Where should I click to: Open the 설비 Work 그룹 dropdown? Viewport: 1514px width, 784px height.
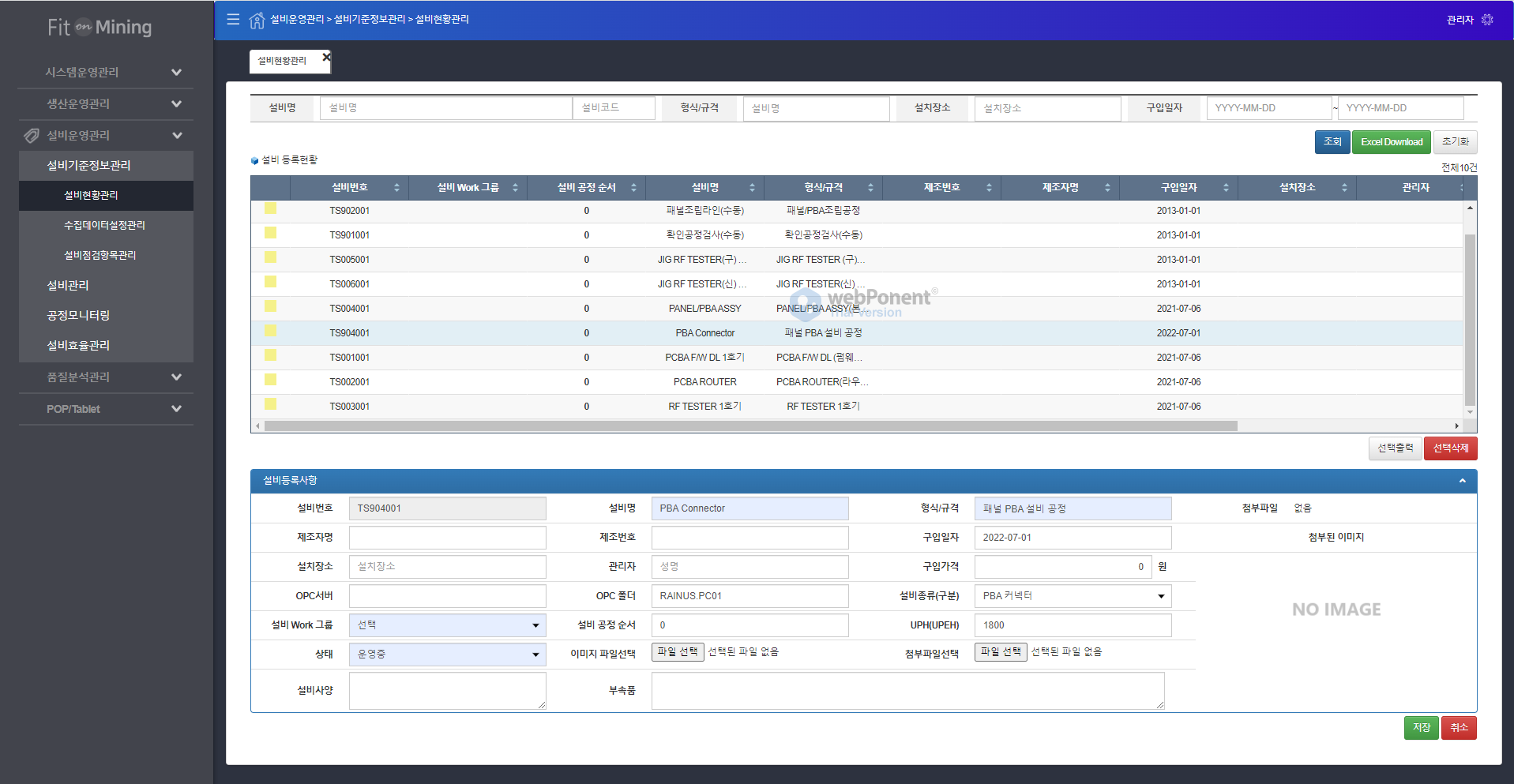(x=447, y=625)
